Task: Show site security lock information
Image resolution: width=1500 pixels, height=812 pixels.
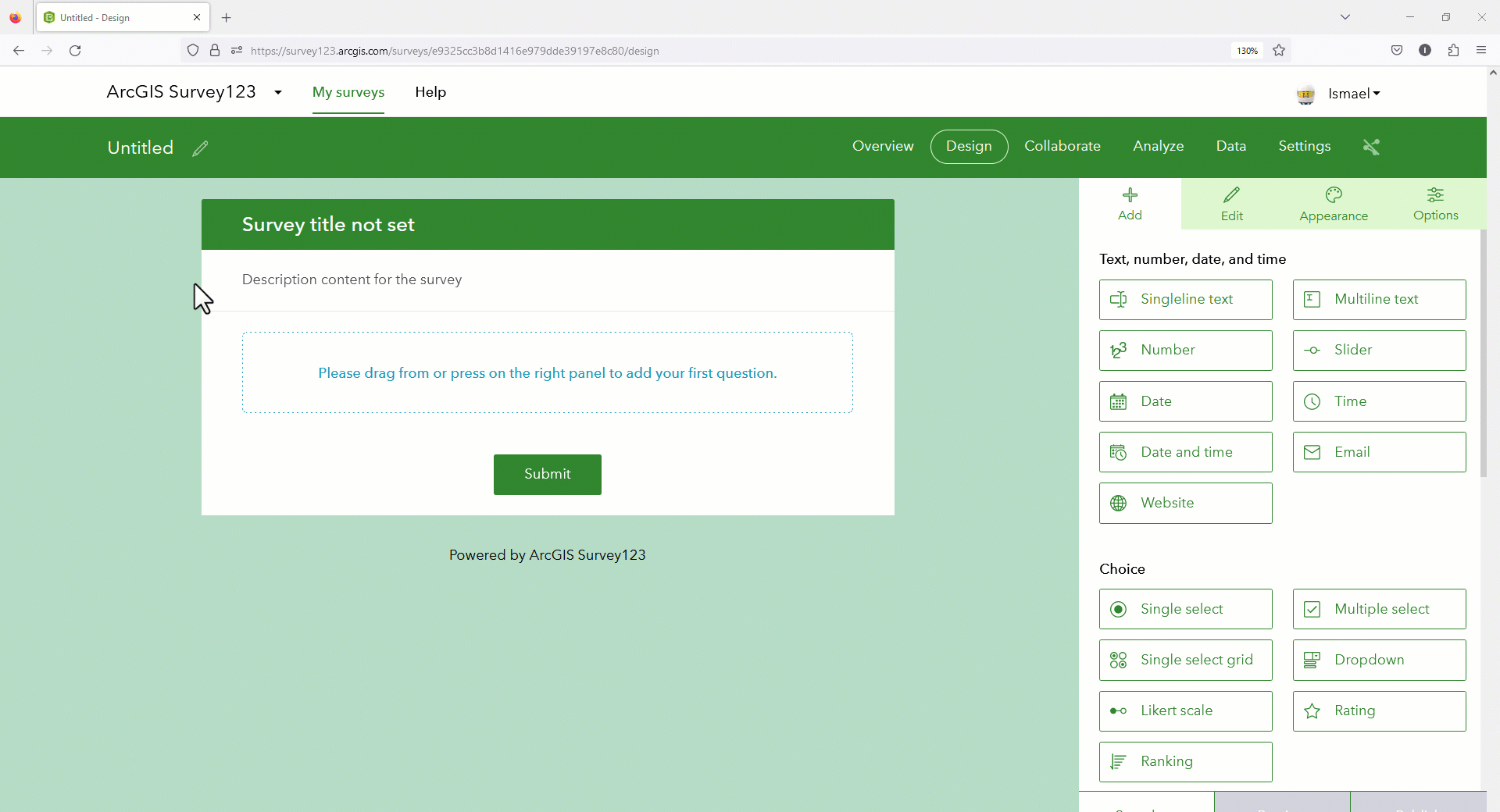Action: click(215, 51)
